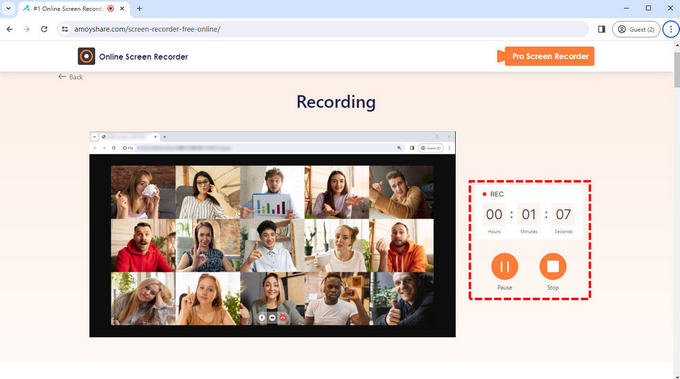The height and width of the screenshot is (379, 680).
Task: Open the Chrome three-dot menu
Action: (671, 29)
